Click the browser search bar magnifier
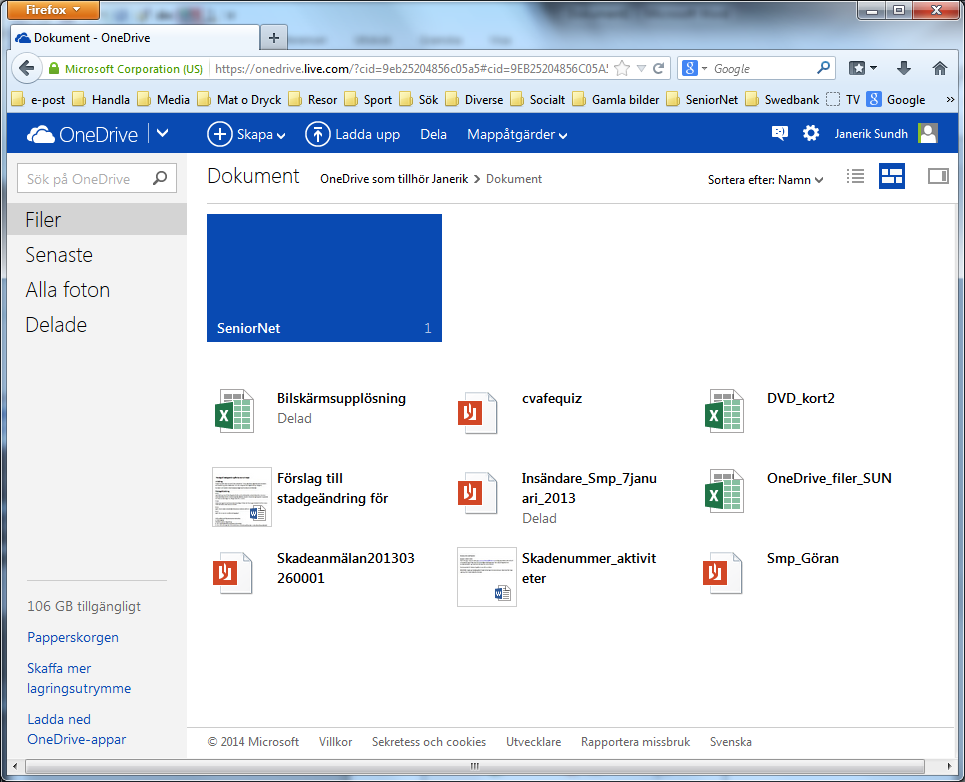This screenshot has width=965, height=782. (x=823, y=68)
